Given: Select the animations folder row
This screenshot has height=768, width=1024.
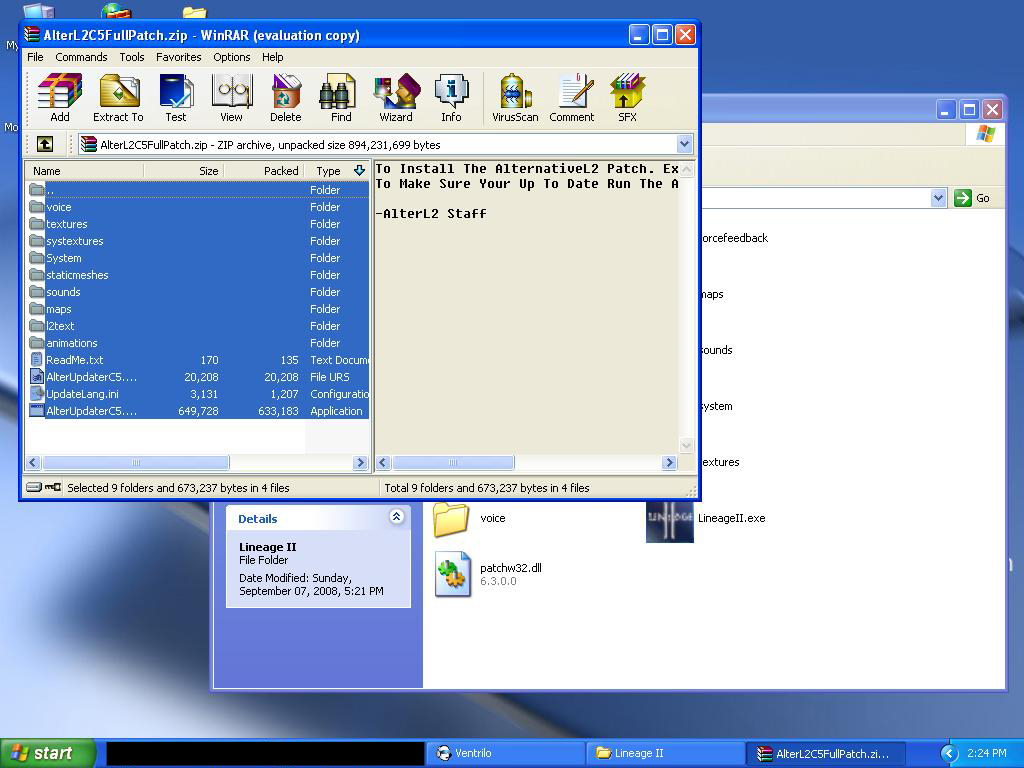Looking at the screenshot, I should click(198, 343).
